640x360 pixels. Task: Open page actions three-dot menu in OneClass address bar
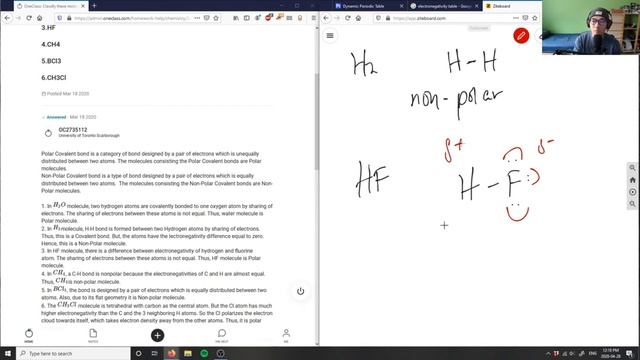[197, 18]
